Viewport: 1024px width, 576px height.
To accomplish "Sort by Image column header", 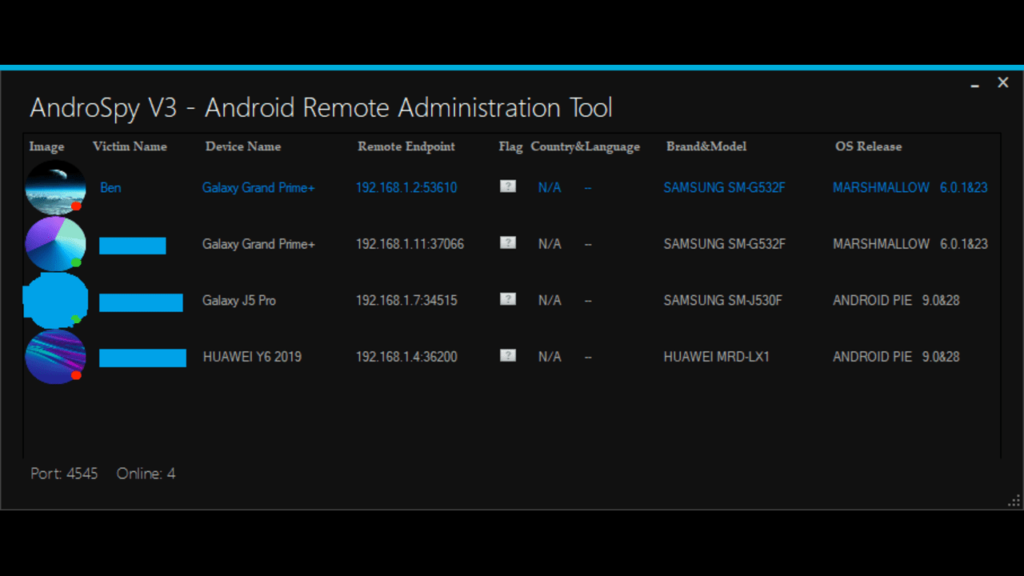I will (47, 147).
